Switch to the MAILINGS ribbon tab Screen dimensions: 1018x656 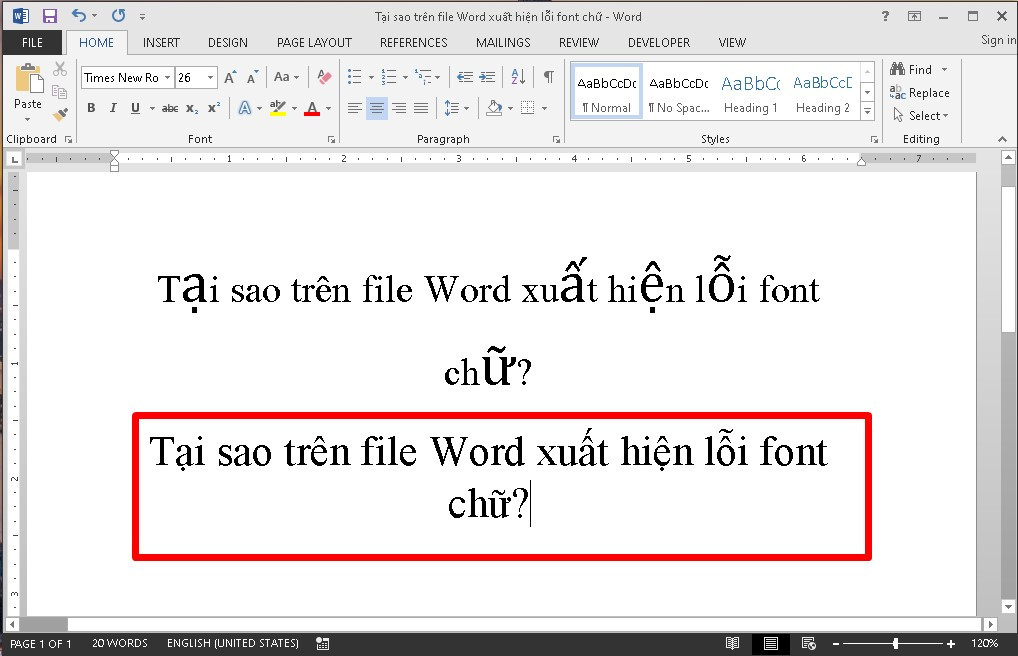(502, 42)
